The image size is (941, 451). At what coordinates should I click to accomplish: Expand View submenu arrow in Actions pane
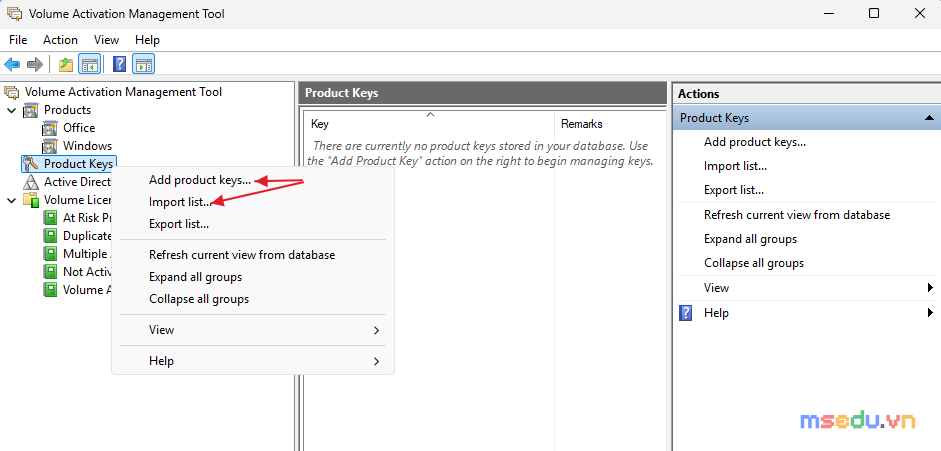click(930, 288)
